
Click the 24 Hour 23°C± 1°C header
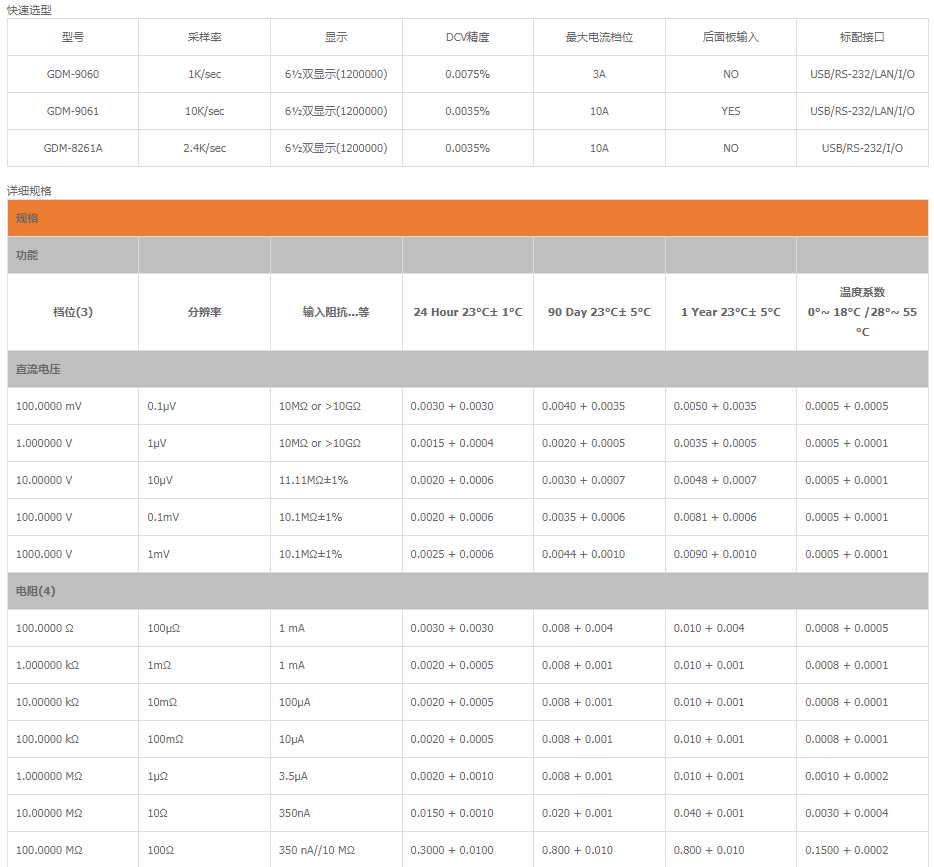click(x=468, y=312)
